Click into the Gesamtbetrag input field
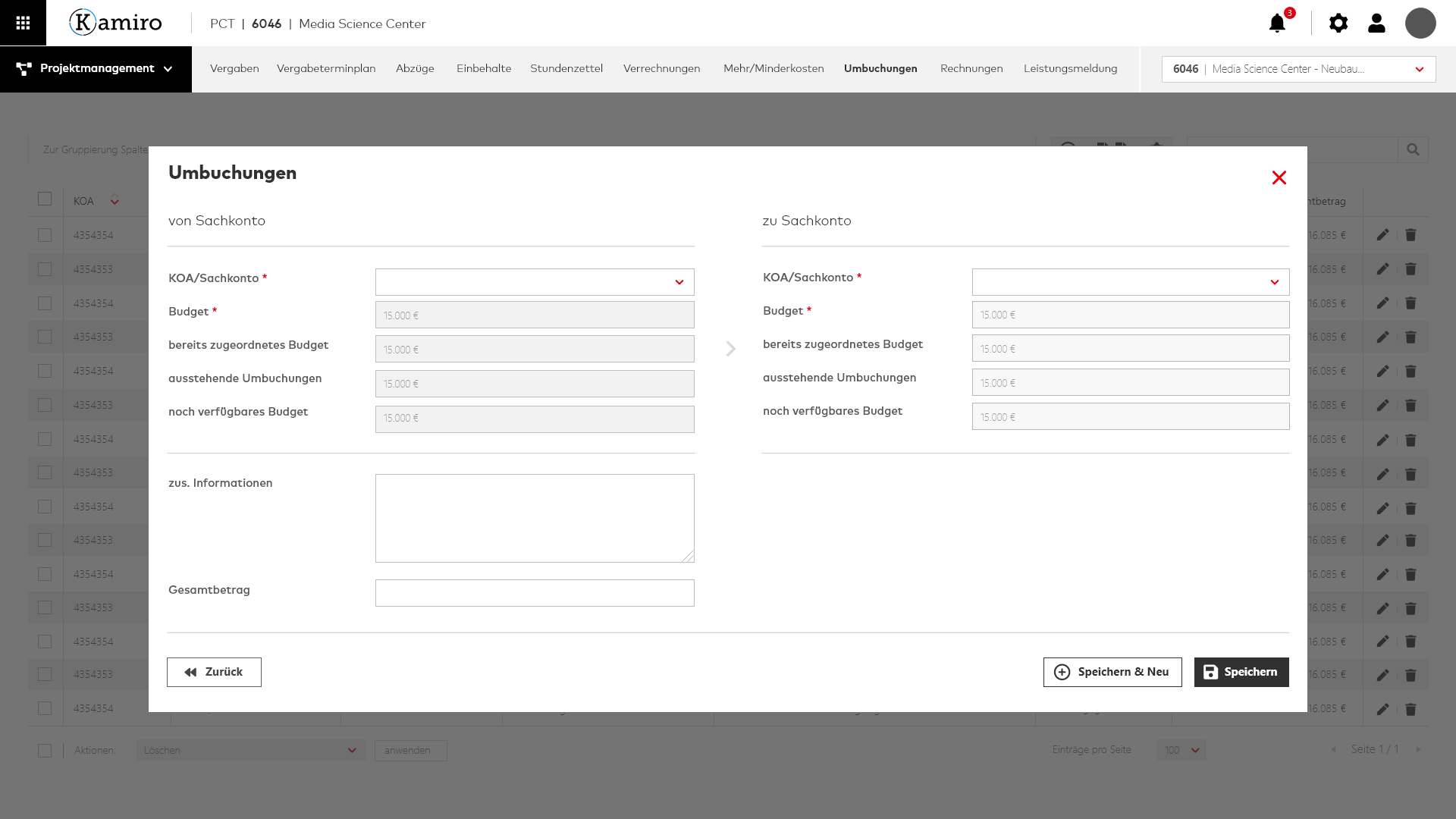The image size is (1456, 819). (535, 593)
